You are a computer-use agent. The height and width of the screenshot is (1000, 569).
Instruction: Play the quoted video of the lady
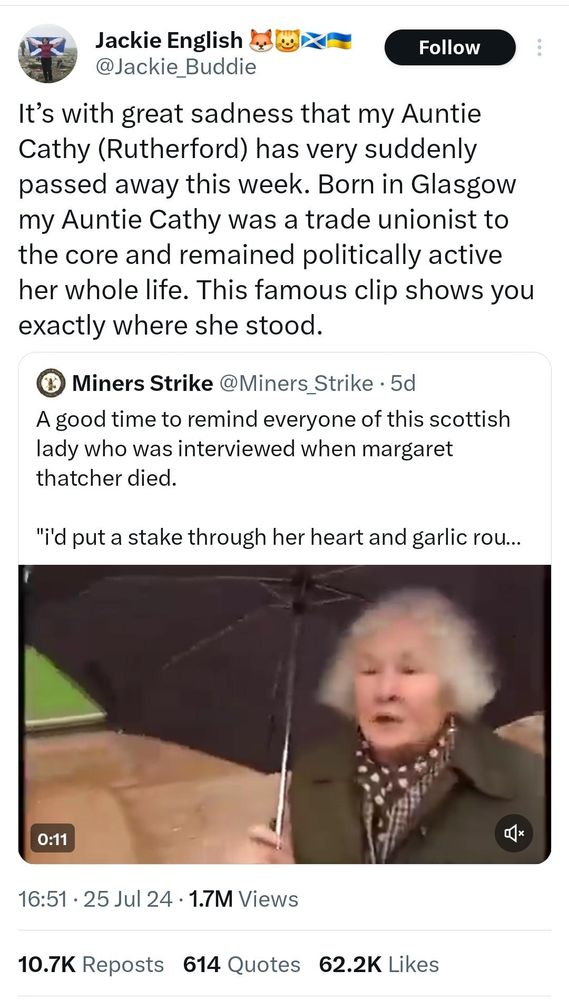click(x=284, y=714)
